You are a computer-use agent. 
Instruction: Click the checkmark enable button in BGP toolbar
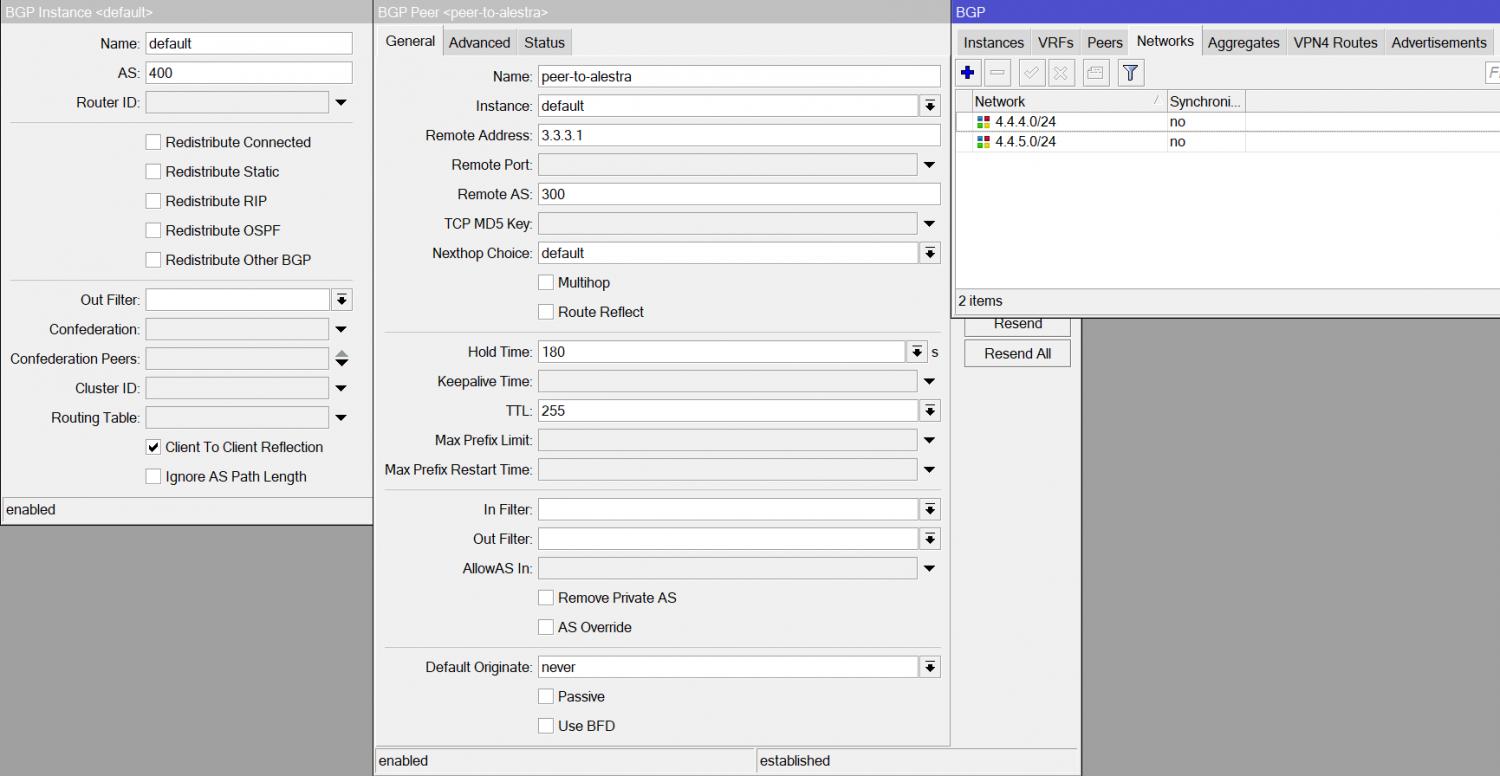pyautogui.click(x=1032, y=73)
